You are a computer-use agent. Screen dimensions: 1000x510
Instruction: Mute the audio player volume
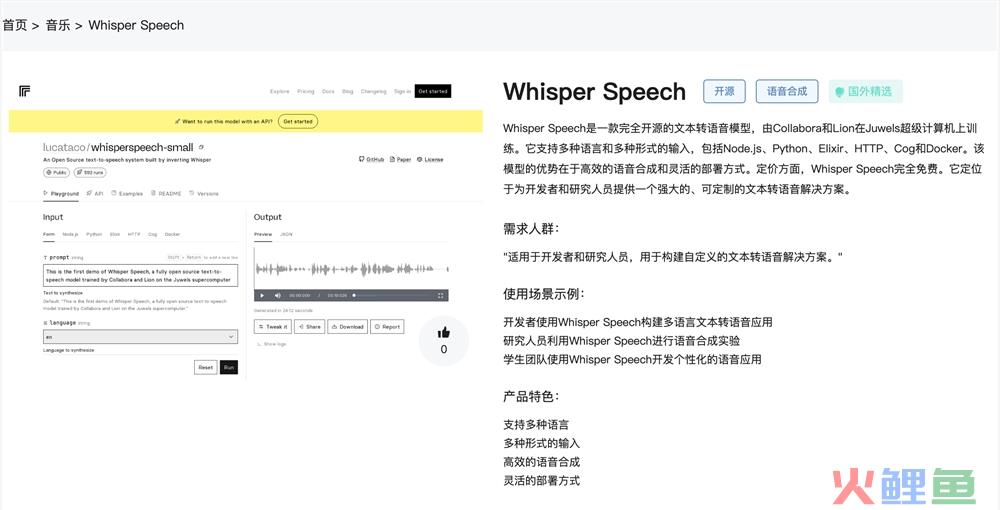(277, 295)
